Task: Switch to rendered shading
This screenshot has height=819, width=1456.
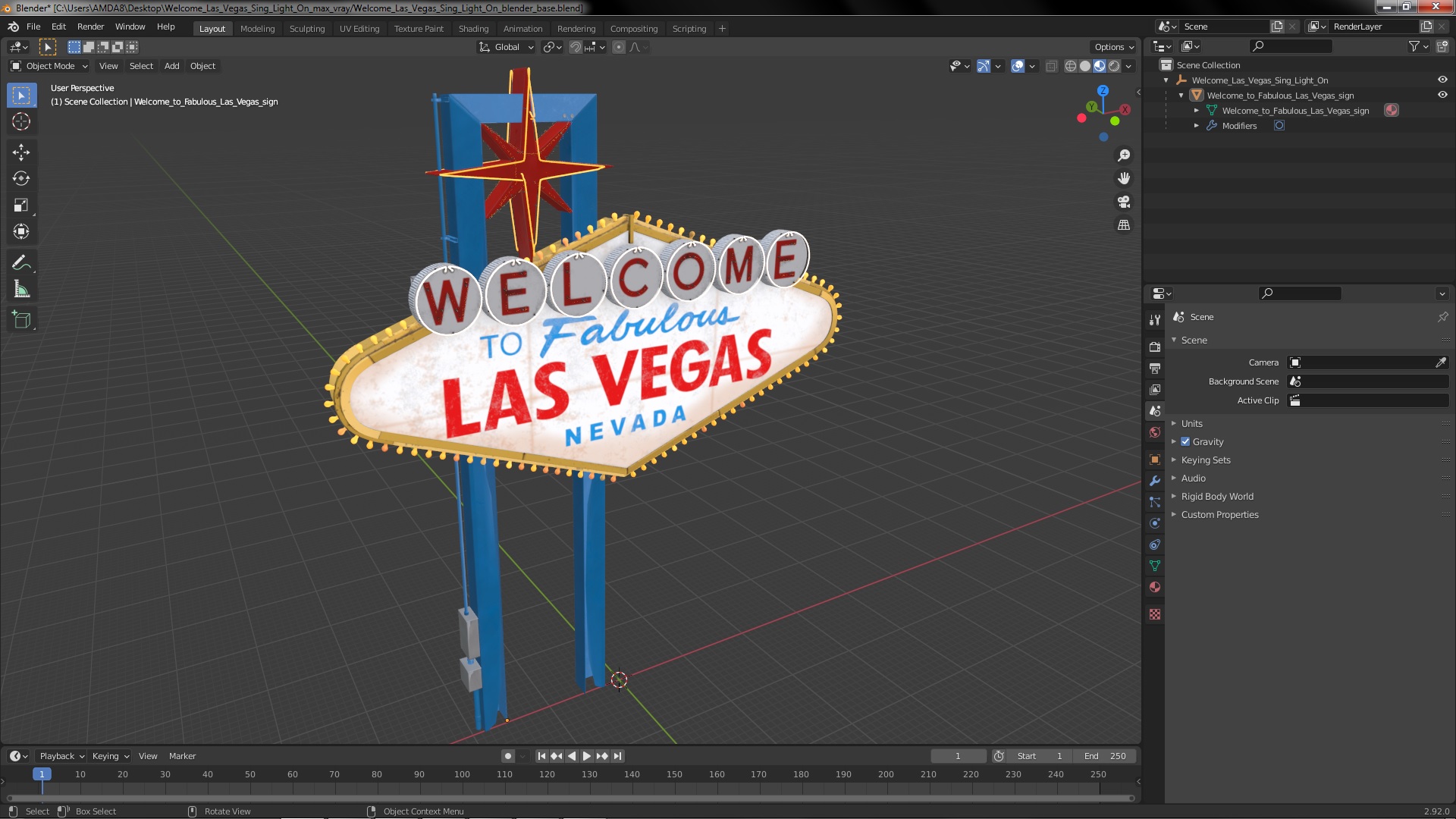Action: pos(1114,66)
